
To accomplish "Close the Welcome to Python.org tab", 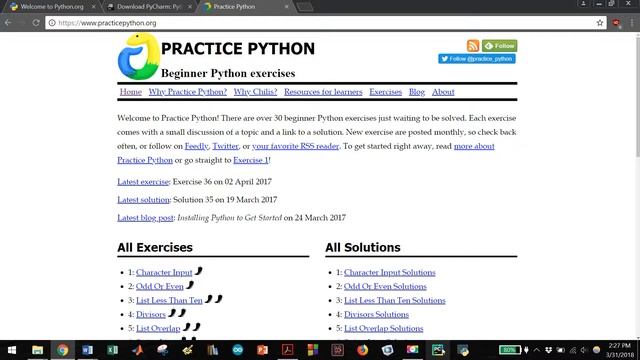I will [x=93, y=7].
